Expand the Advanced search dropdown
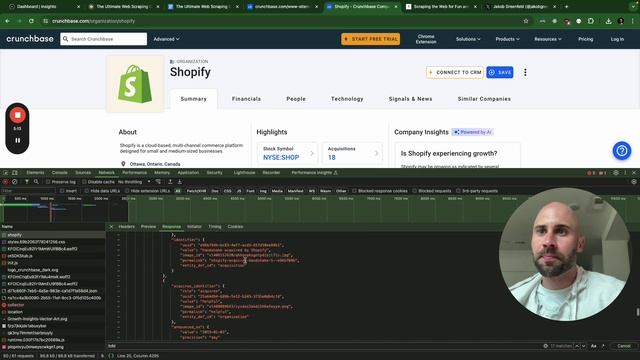Screen dimensions: 640x360 (166, 39)
